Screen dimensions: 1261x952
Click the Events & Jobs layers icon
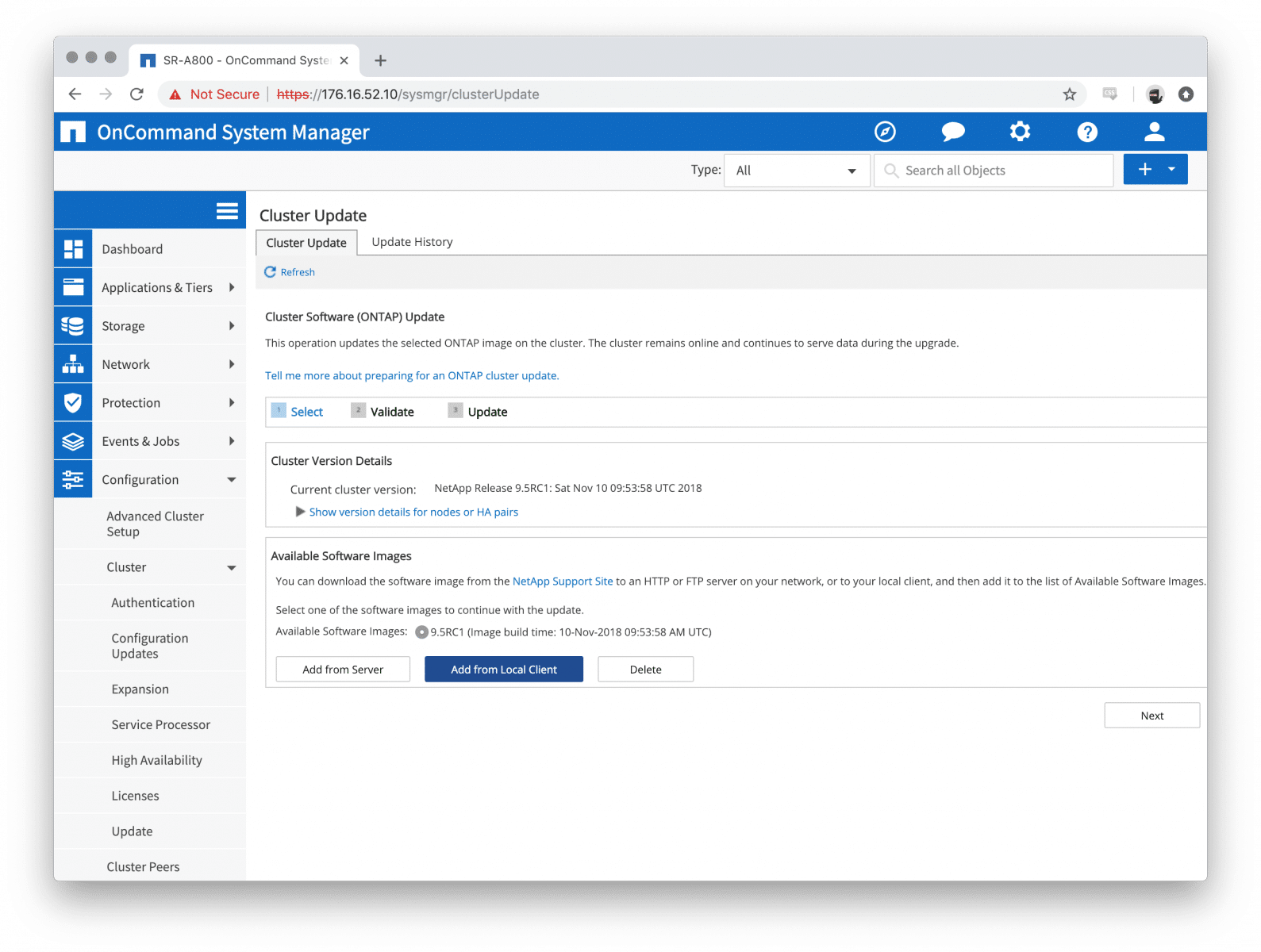(73, 441)
